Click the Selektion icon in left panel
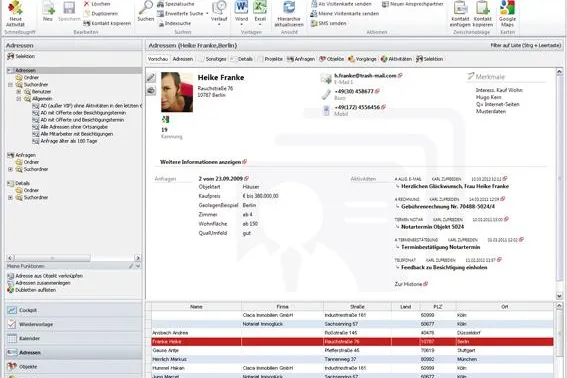567x378 pixels. coord(10,56)
